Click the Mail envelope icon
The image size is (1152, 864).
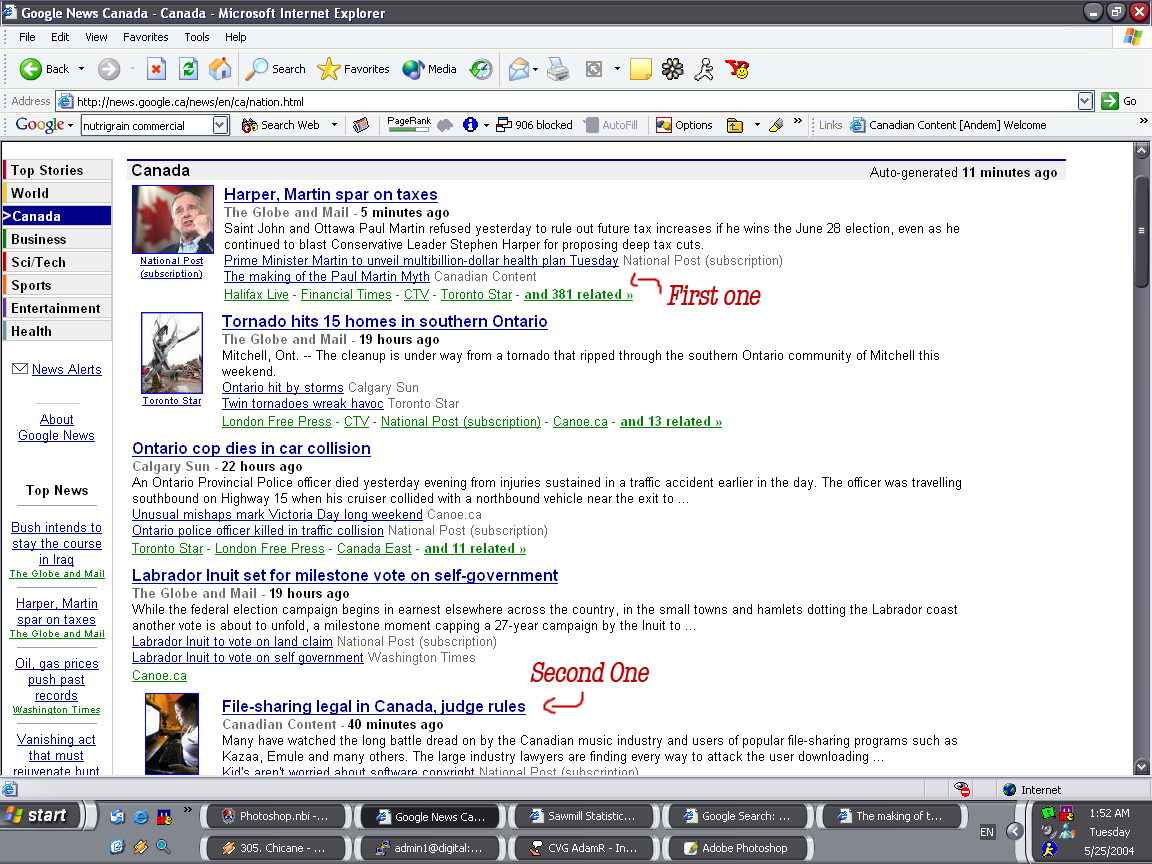pos(518,69)
